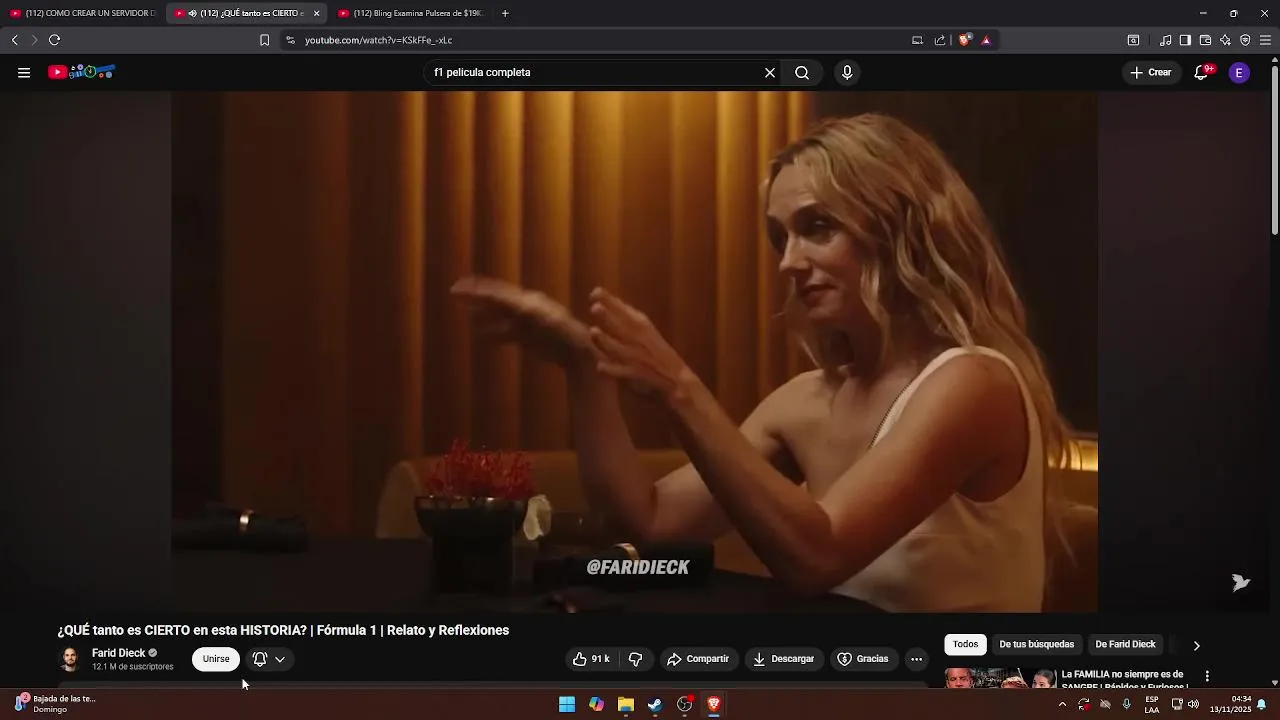Open the weather widget on taskbar
The width and height of the screenshot is (1280, 720).
click(x=56, y=704)
